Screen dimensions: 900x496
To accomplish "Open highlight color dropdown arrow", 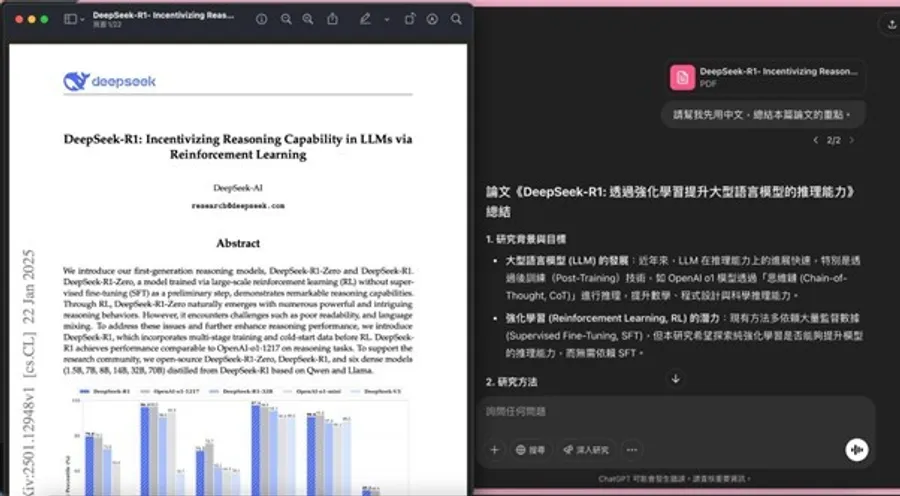I will tap(387, 20).
